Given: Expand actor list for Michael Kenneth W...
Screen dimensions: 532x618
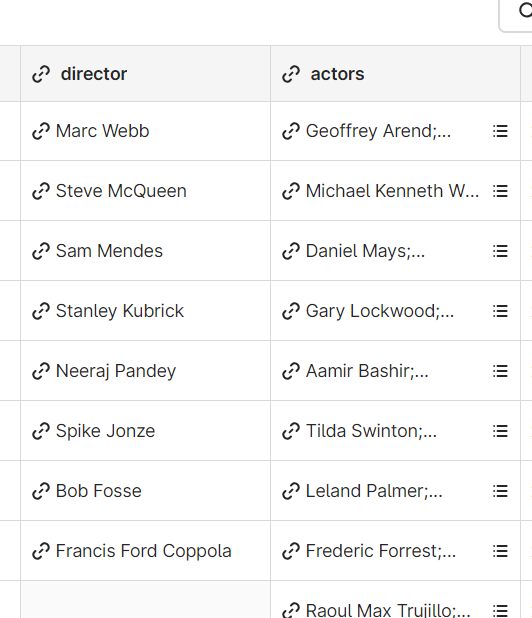Looking at the screenshot, I should pyautogui.click(x=500, y=191).
